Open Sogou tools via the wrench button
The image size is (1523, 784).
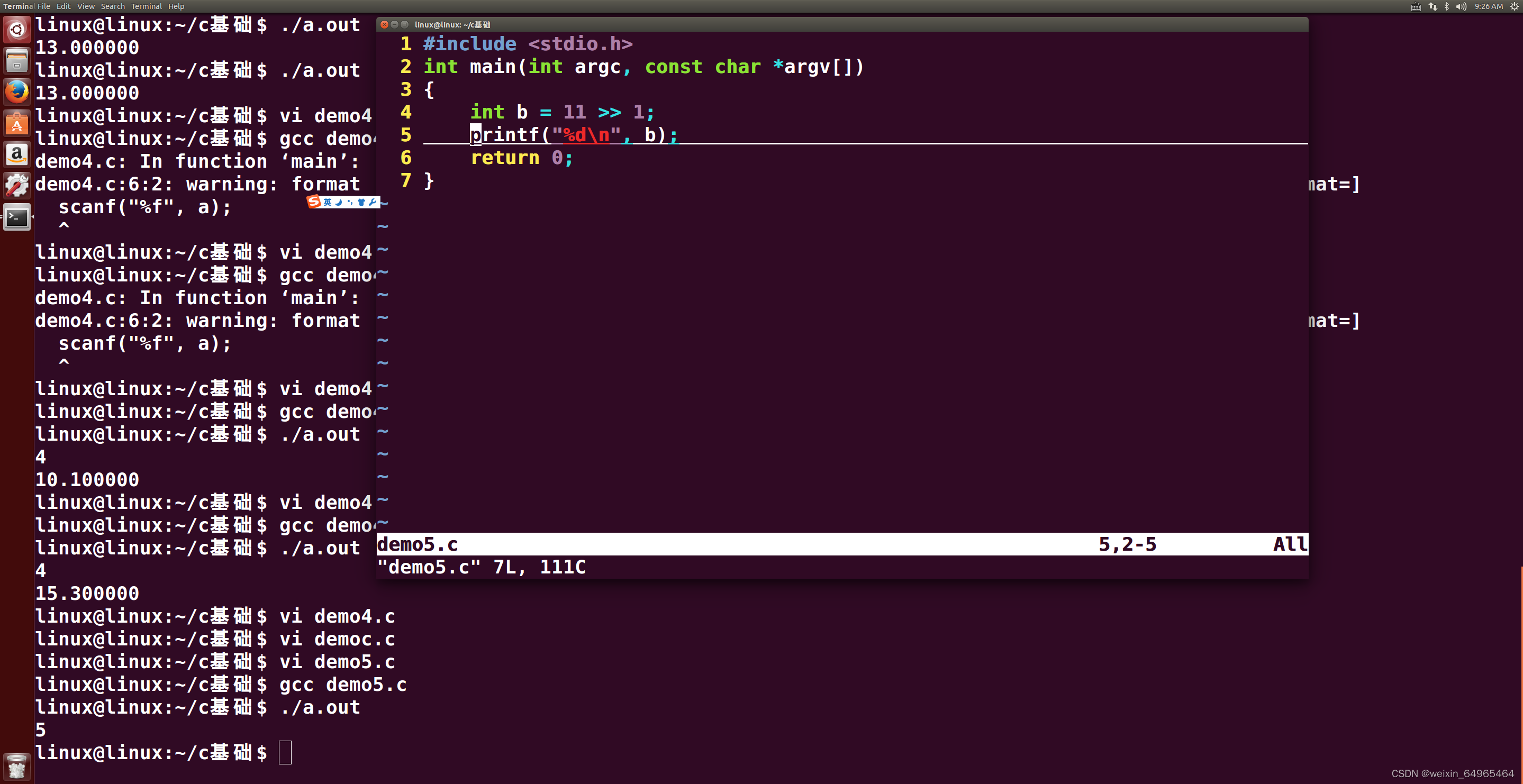[x=374, y=203]
